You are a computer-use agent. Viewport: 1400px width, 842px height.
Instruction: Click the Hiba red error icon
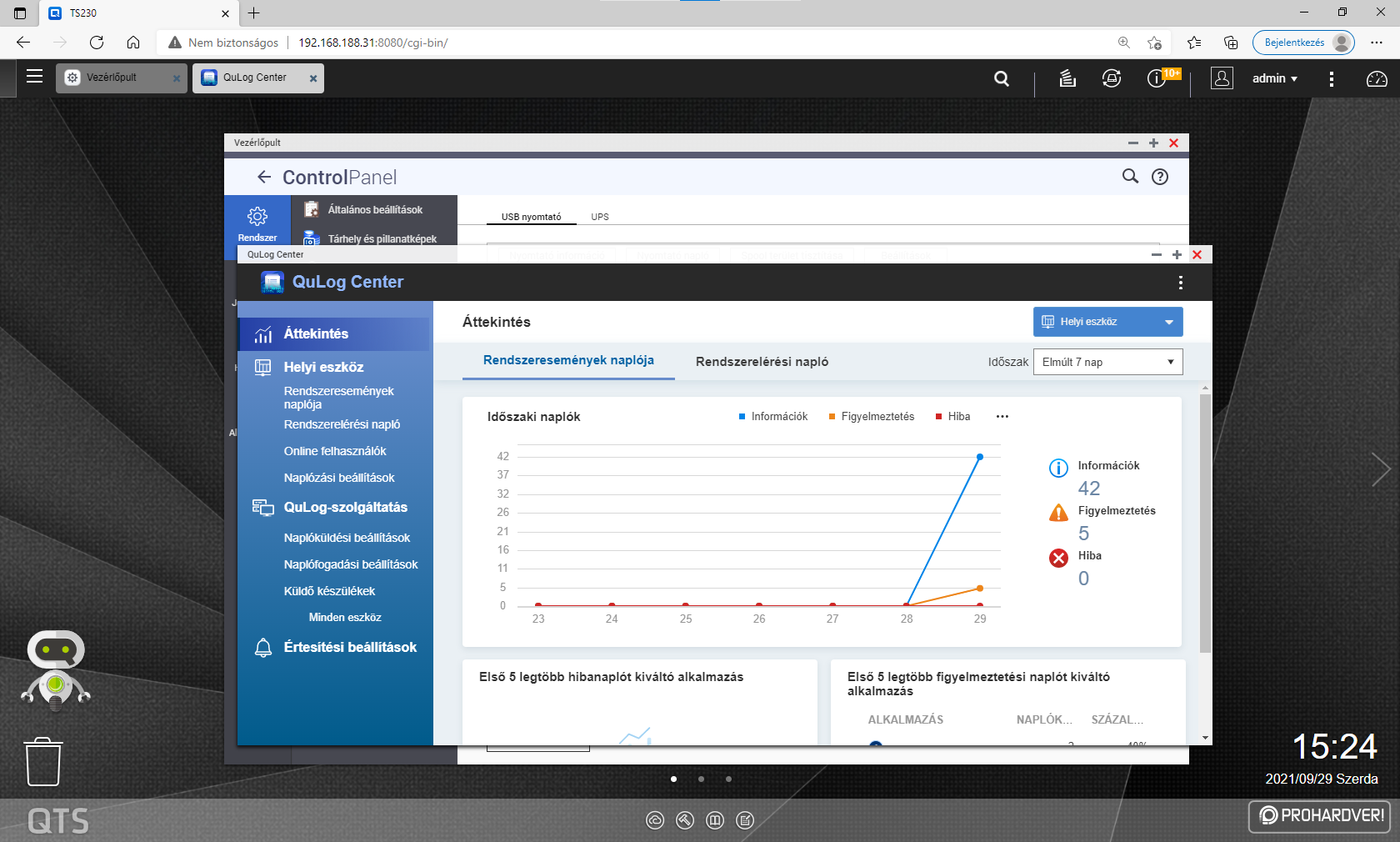[x=1058, y=558]
